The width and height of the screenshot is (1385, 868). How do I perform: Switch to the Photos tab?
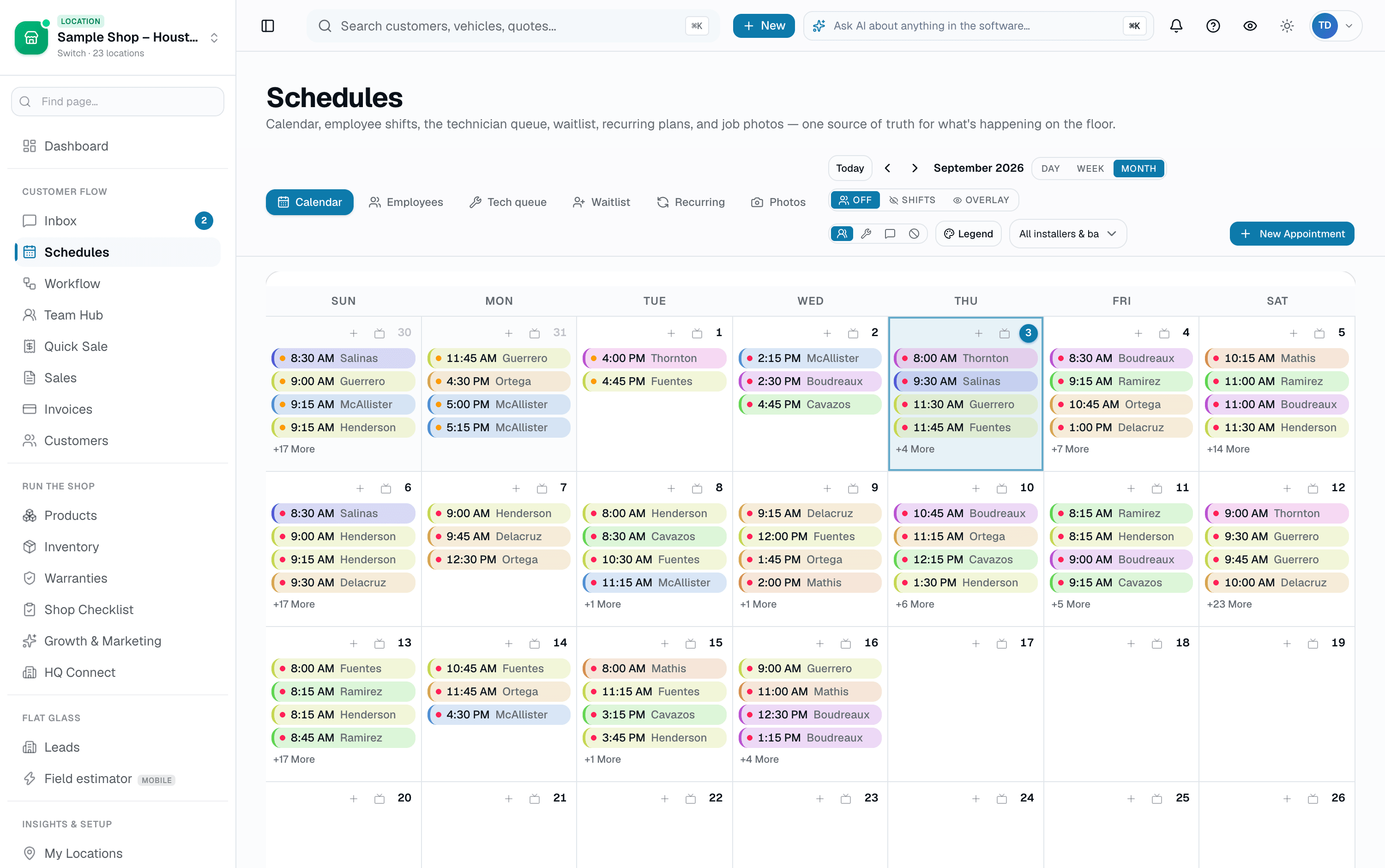click(x=778, y=202)
